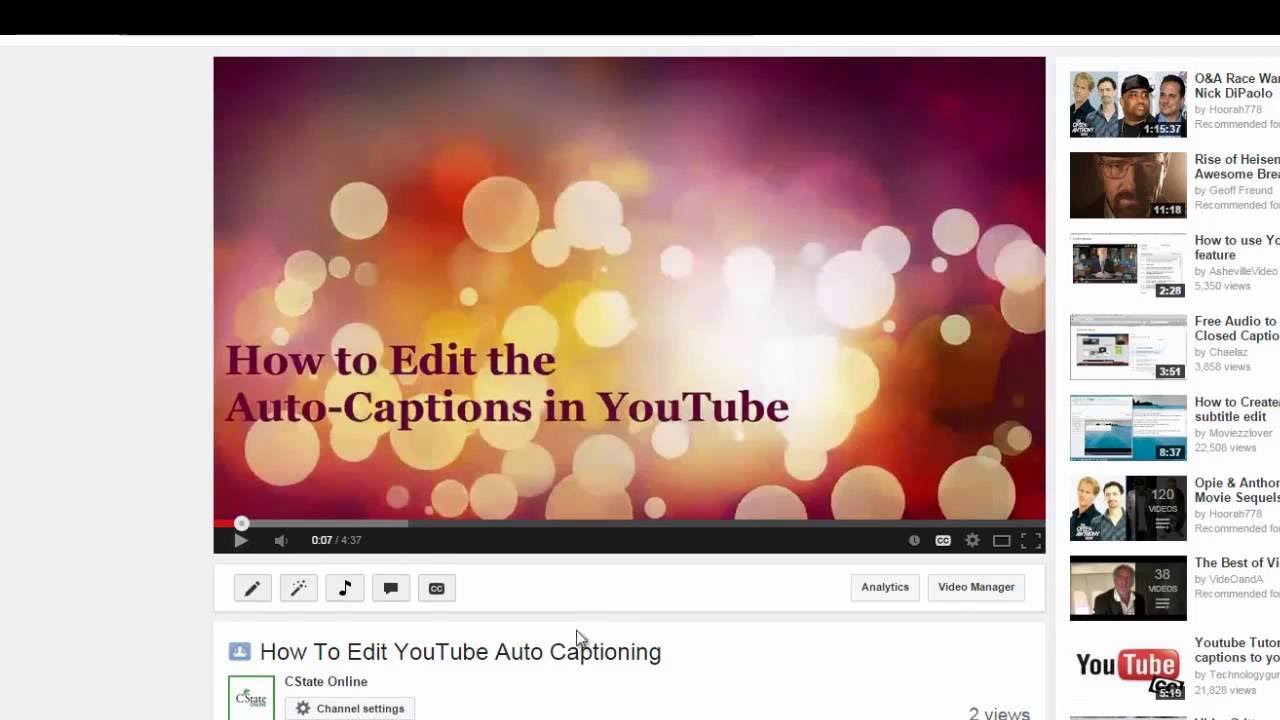Click the Rise of Heisenberg title link

pos(1237,166)
